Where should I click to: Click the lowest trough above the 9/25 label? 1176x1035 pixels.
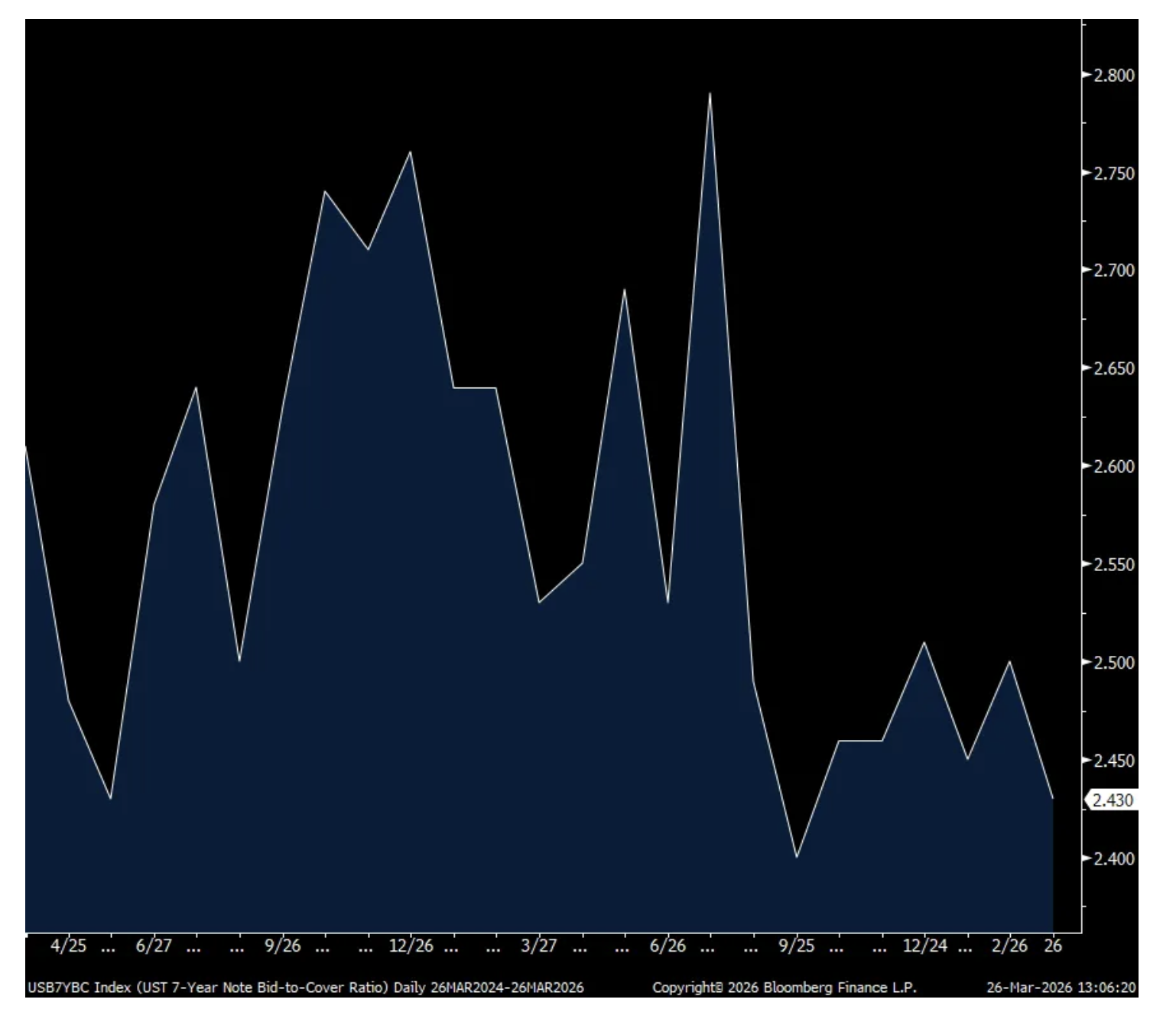(x=797, y=857)
